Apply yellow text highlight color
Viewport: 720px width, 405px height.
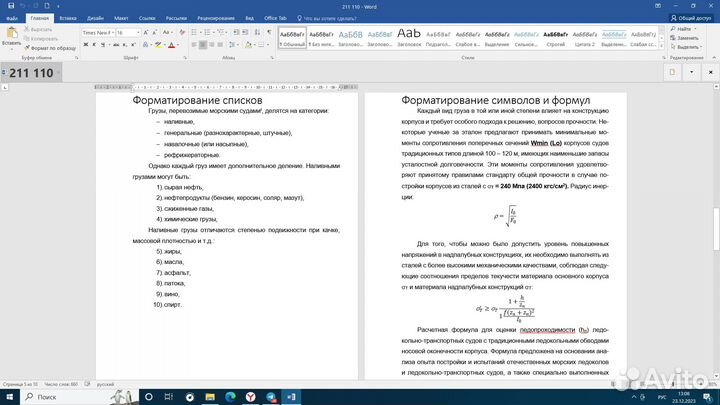tap(158, 45)
